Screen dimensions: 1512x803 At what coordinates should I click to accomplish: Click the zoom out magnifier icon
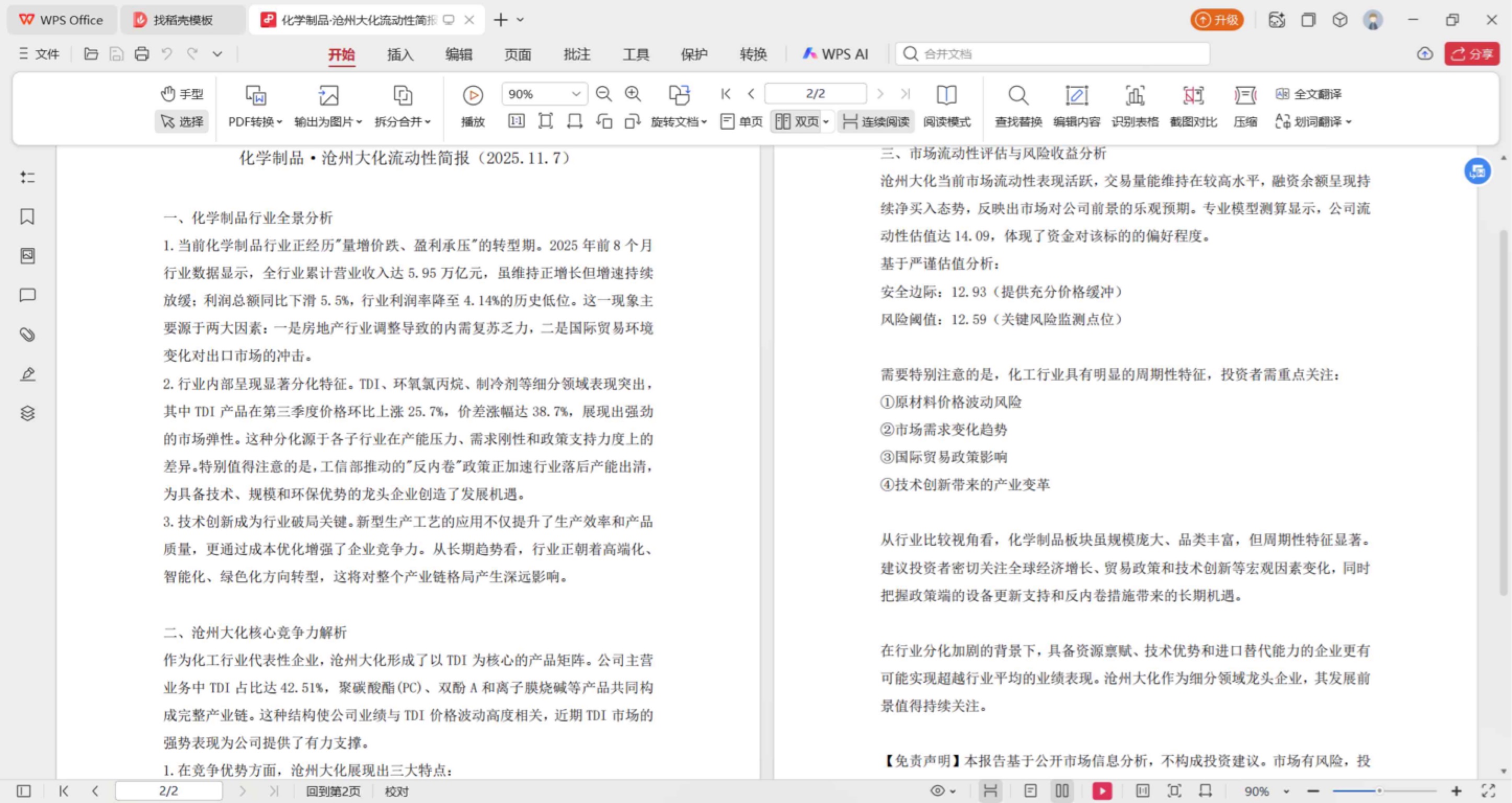603,94
